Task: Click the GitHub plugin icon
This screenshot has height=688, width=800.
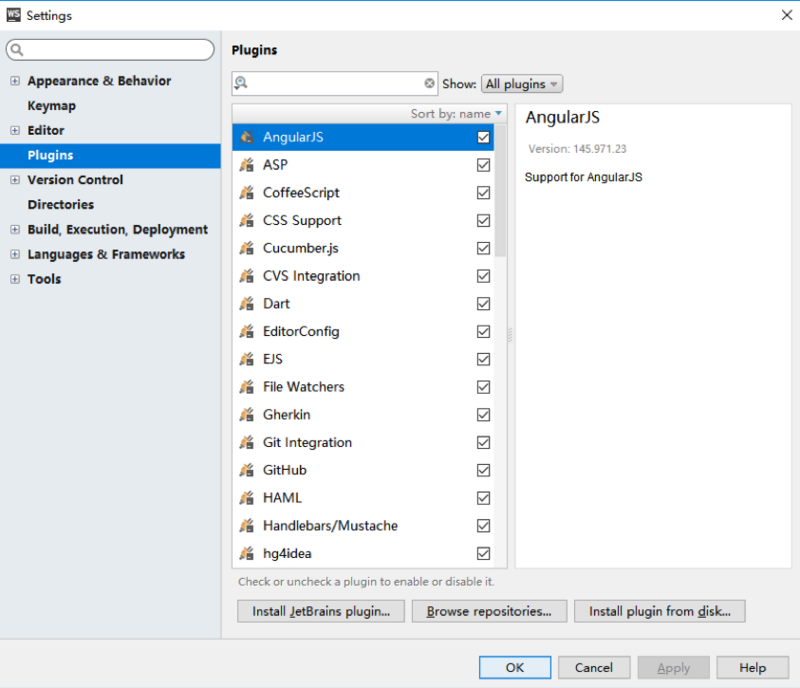Action: click(247, 470)
